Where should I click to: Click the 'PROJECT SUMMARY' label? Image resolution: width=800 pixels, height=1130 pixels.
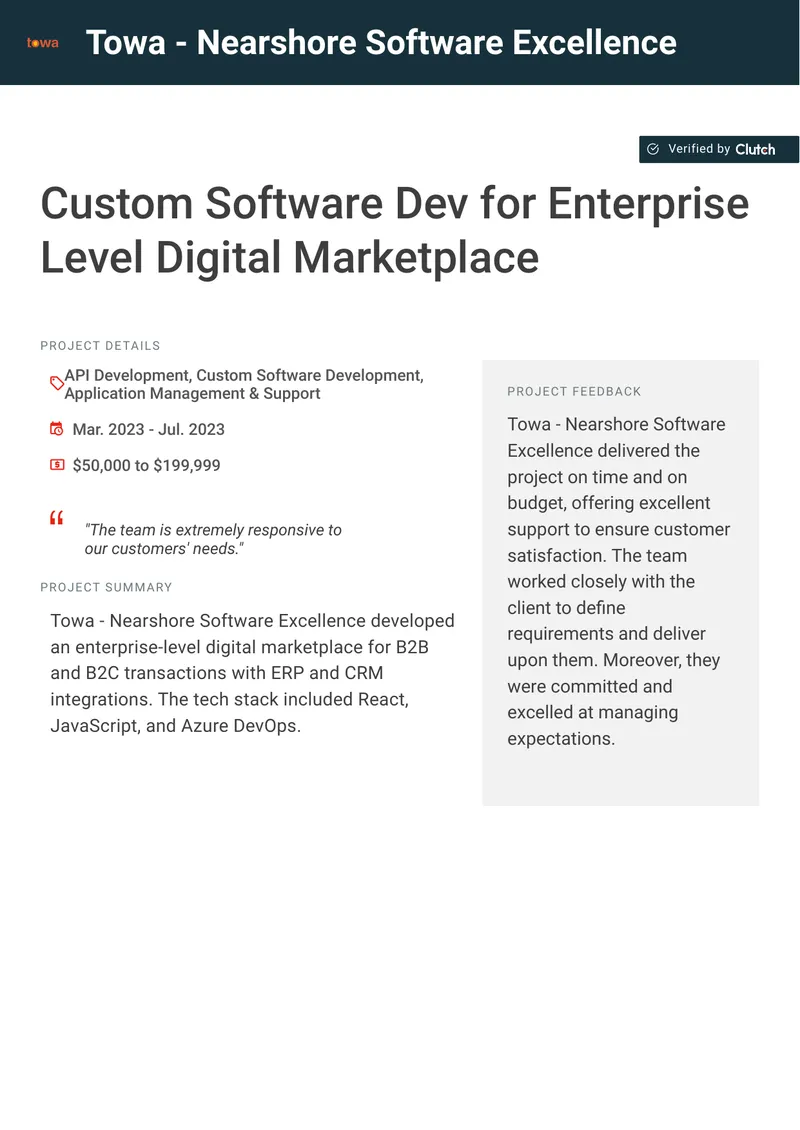pyautogui.click(x=107, y=587)
